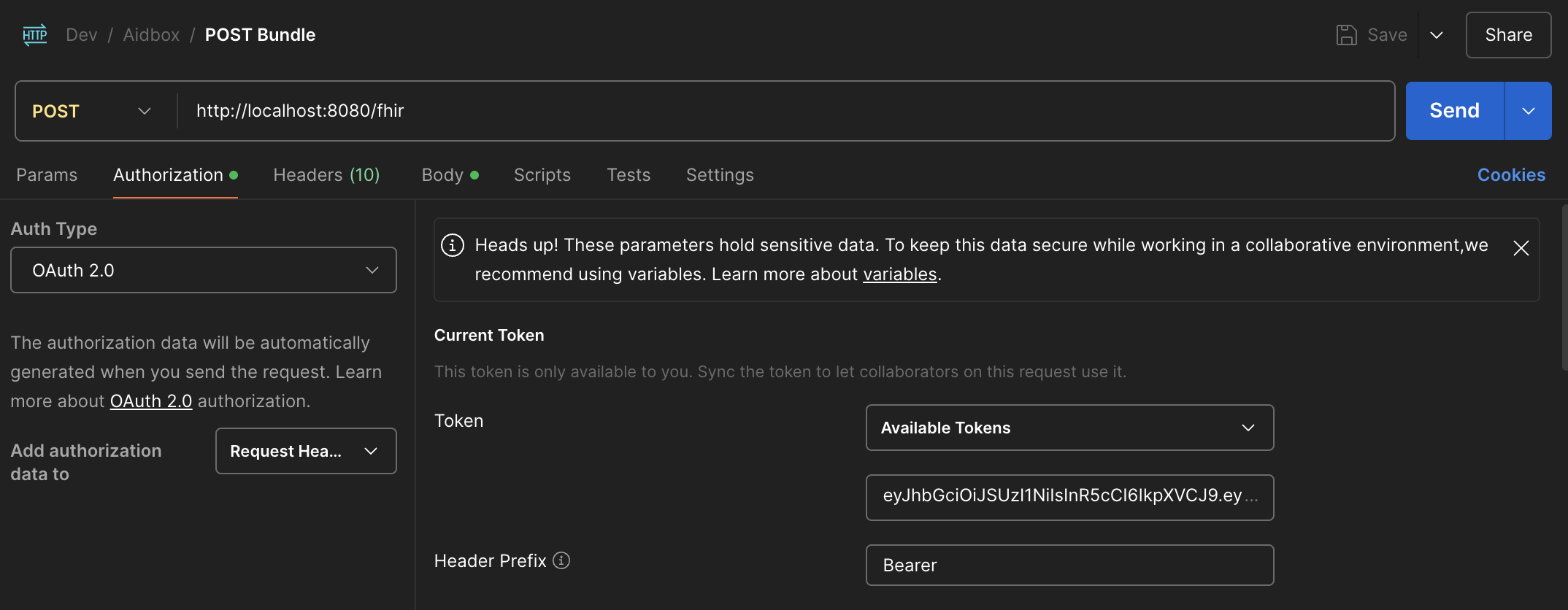The image size is (1568, 610).
Task: Click the Share button
Action: (1508, 35)
